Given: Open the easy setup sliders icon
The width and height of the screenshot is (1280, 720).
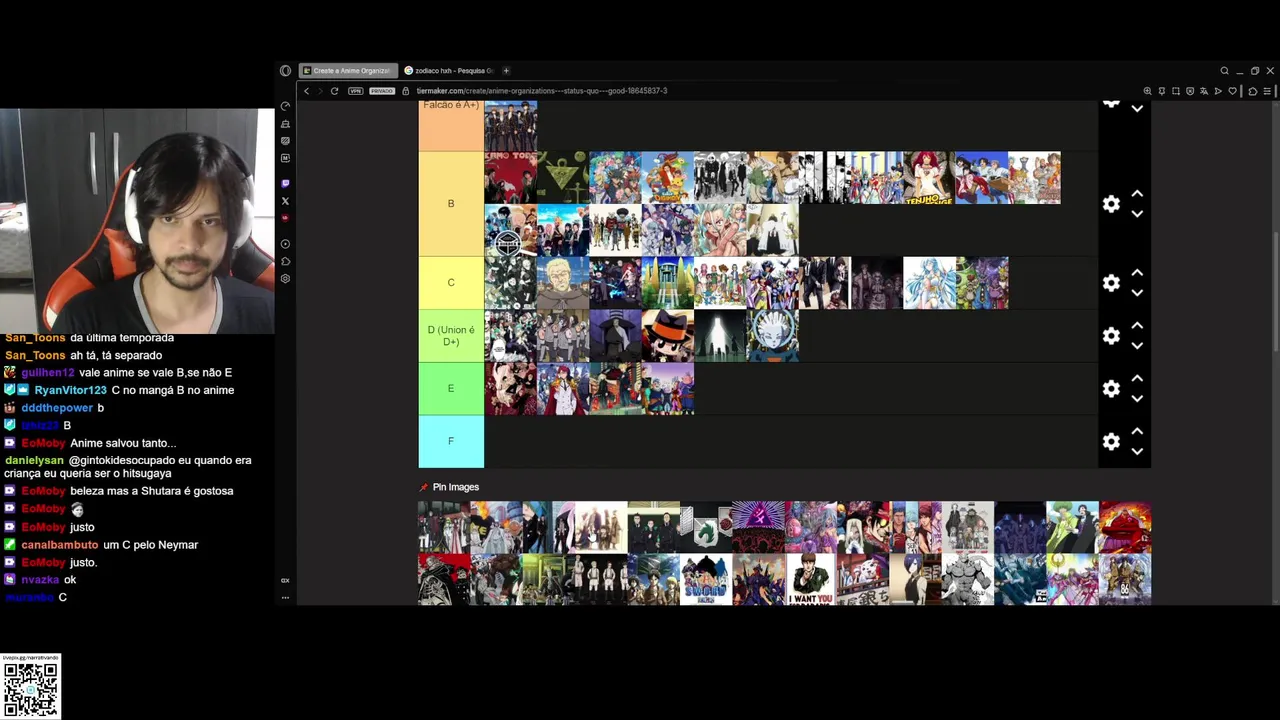Looking at the screenshot, I should pos(1267,91).
